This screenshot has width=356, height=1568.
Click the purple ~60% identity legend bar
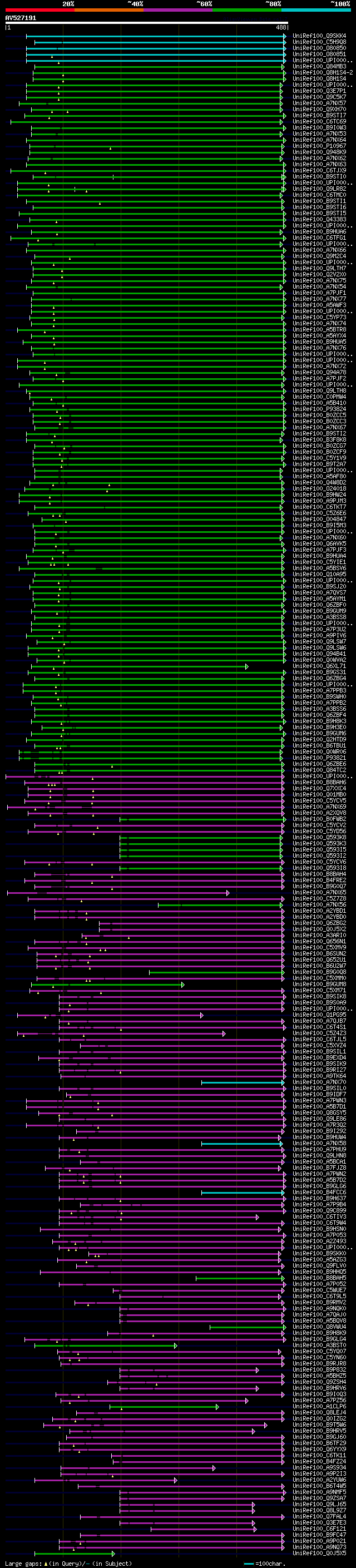tap(179, 10)
